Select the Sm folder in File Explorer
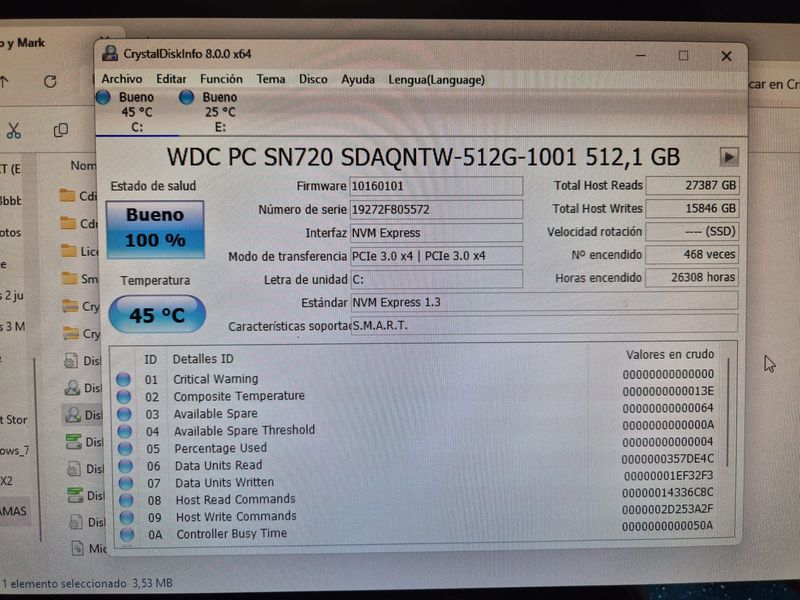This screenshot has height=600, width=800. [x=79, y=279]
